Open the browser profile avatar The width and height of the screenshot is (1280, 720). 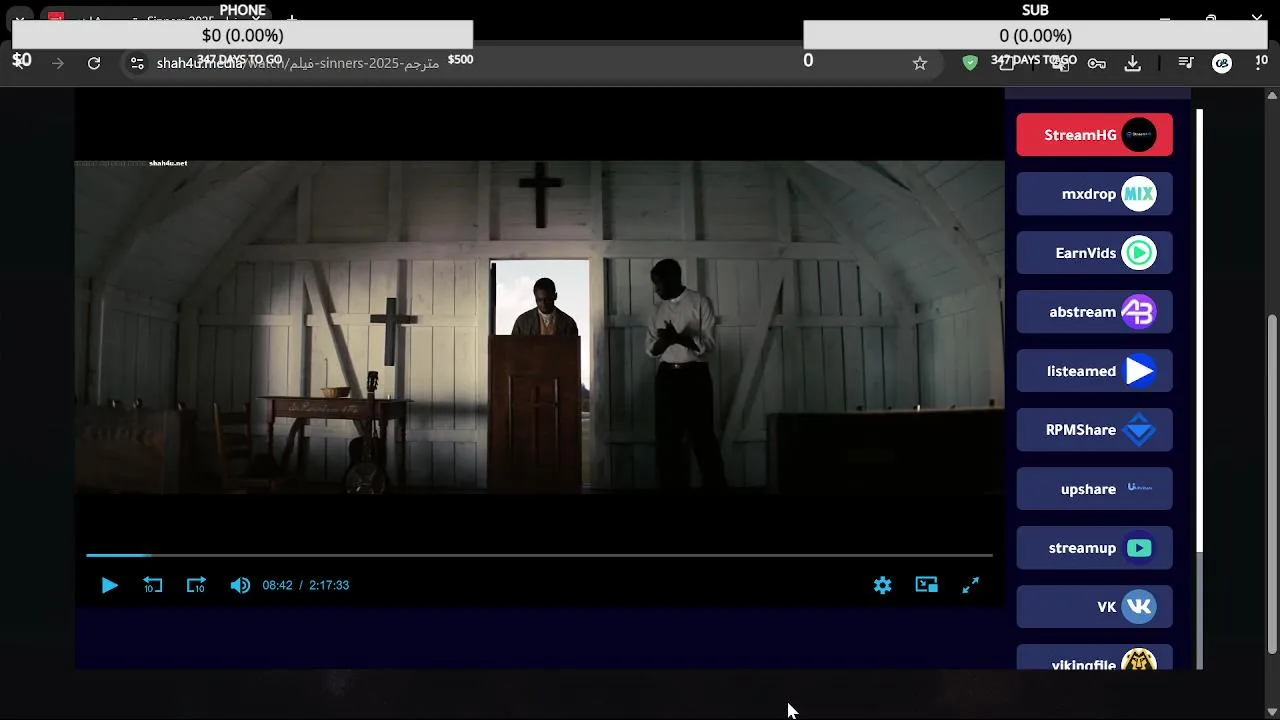pos(1222,63)
